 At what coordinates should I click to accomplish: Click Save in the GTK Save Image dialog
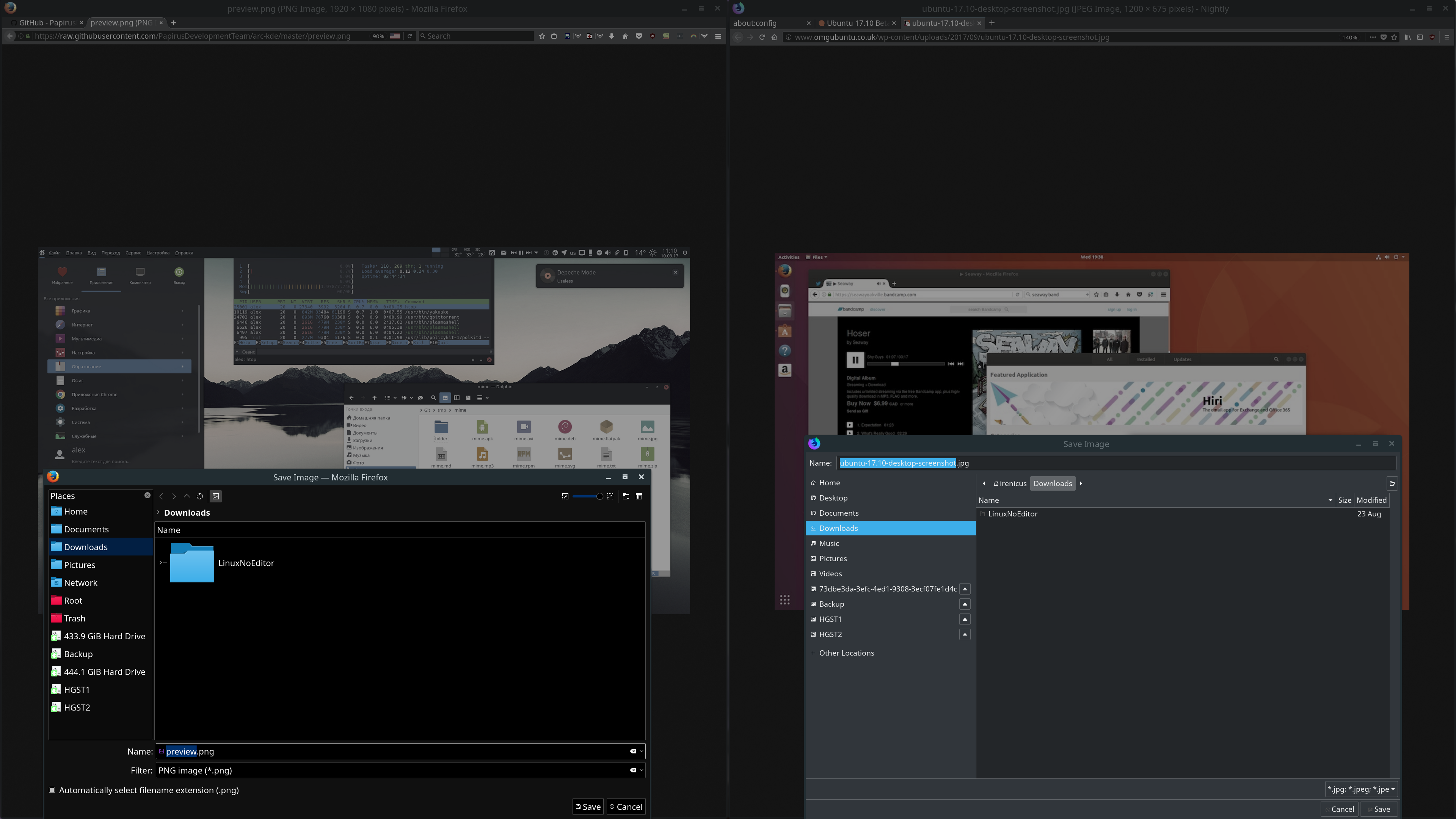pos(1379,809)
